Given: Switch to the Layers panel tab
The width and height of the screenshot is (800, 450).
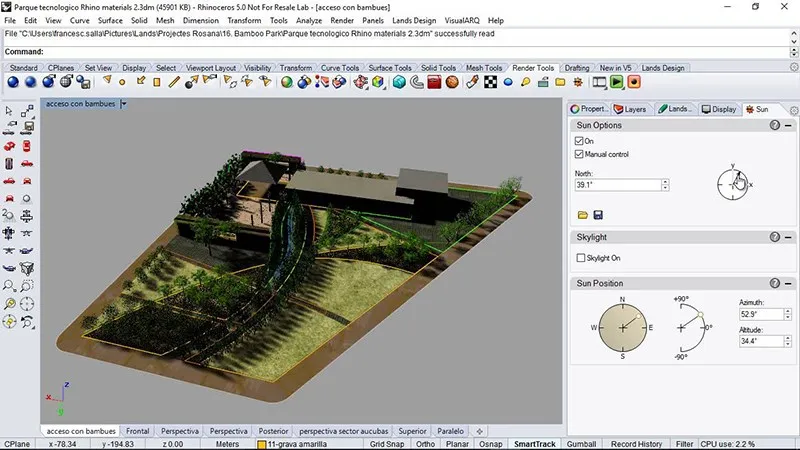Looking at the screenshot, I should coord(630,109).
